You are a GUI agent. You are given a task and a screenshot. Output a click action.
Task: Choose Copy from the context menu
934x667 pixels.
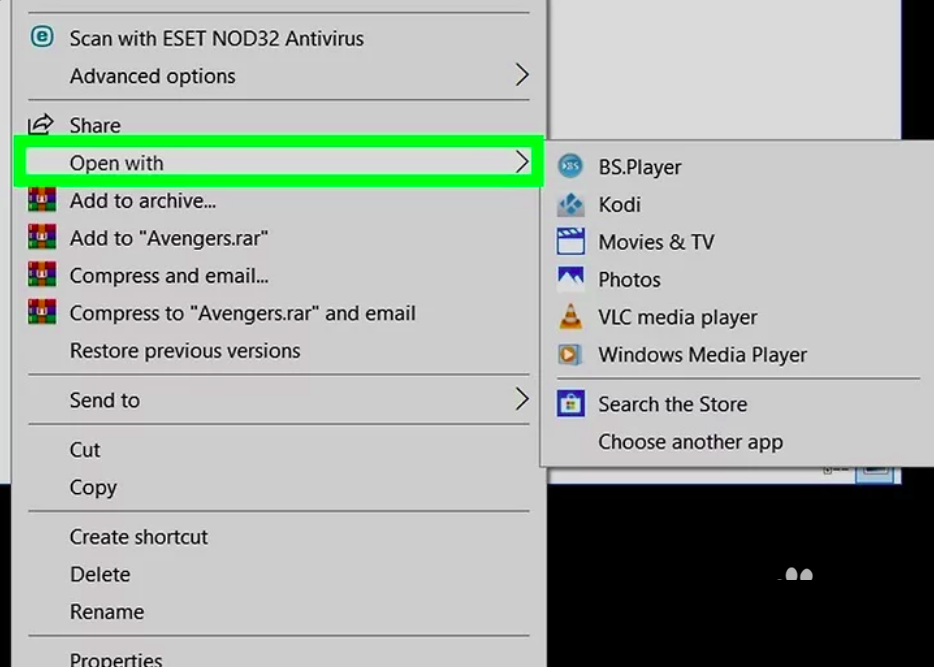click(279, 487)
